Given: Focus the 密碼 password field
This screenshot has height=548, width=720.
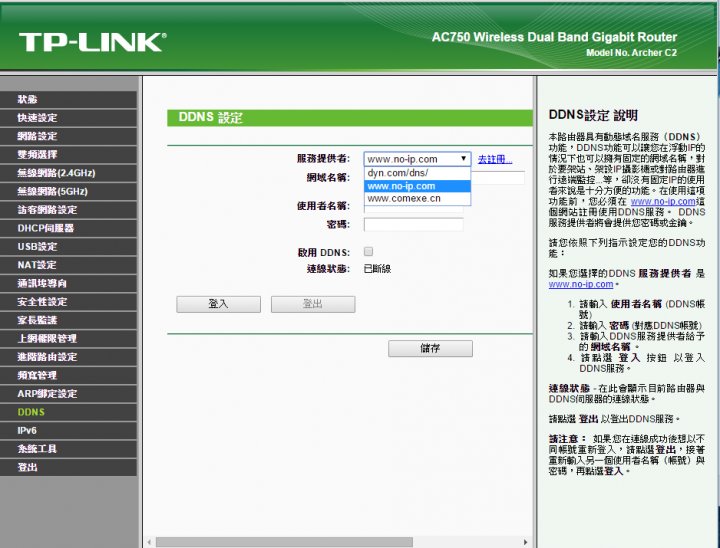Looking at the screenshot, I should (414, 225).
